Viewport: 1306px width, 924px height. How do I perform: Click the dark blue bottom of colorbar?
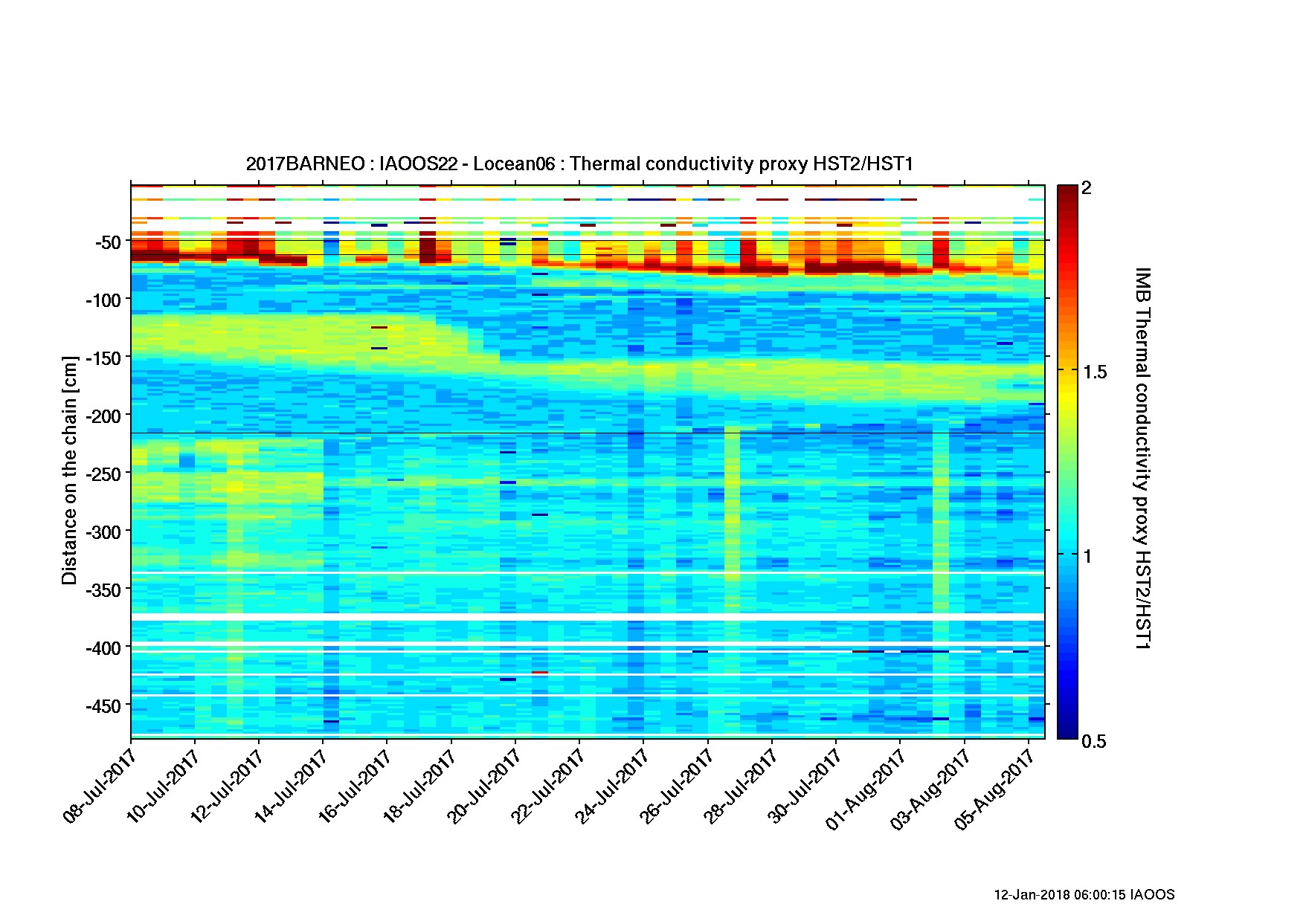pos(1067,732)
